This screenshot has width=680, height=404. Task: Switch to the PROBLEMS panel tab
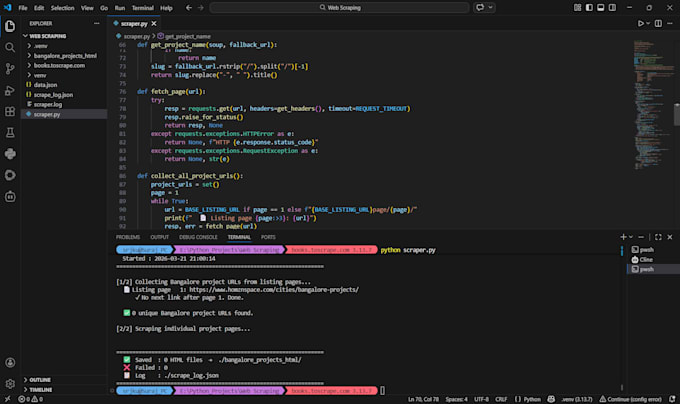pos(128,237)
